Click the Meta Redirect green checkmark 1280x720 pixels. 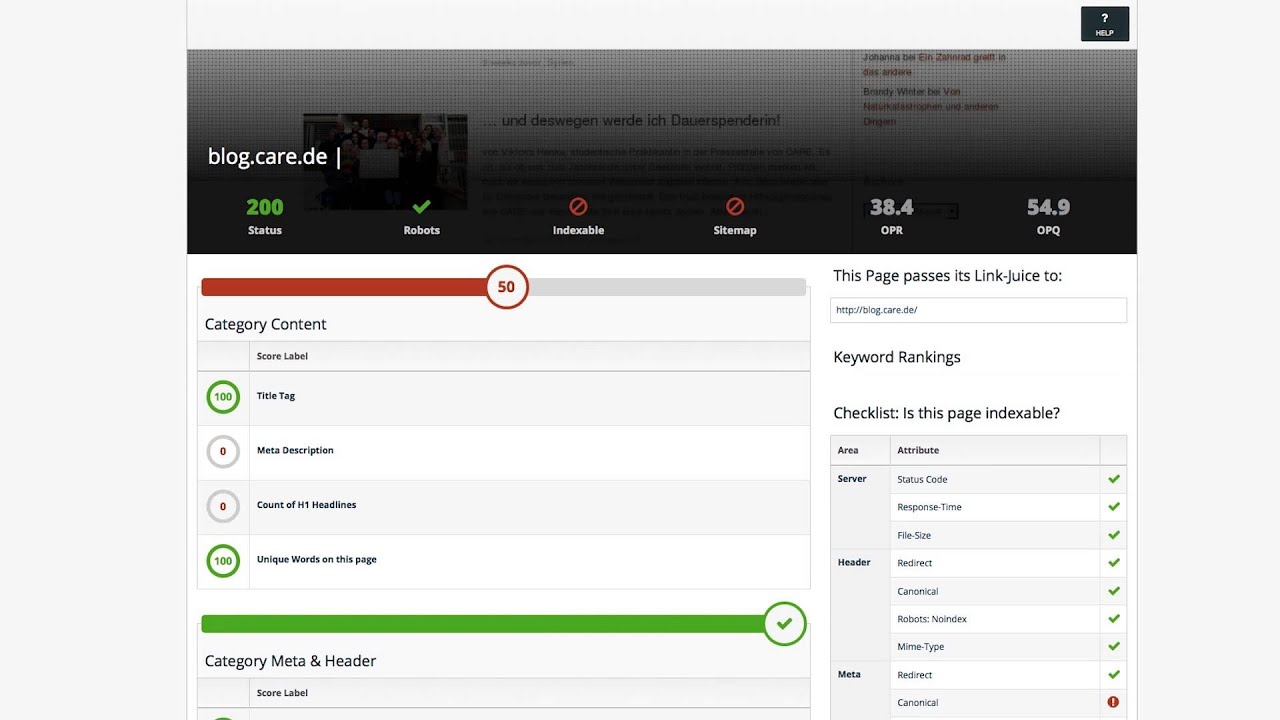tap(1113, 675)
